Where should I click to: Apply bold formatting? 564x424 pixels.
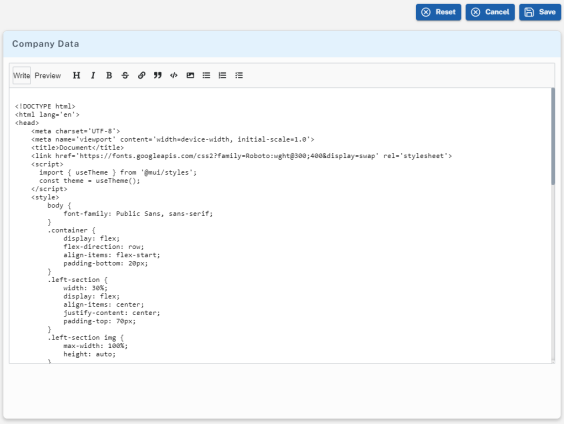109,75
